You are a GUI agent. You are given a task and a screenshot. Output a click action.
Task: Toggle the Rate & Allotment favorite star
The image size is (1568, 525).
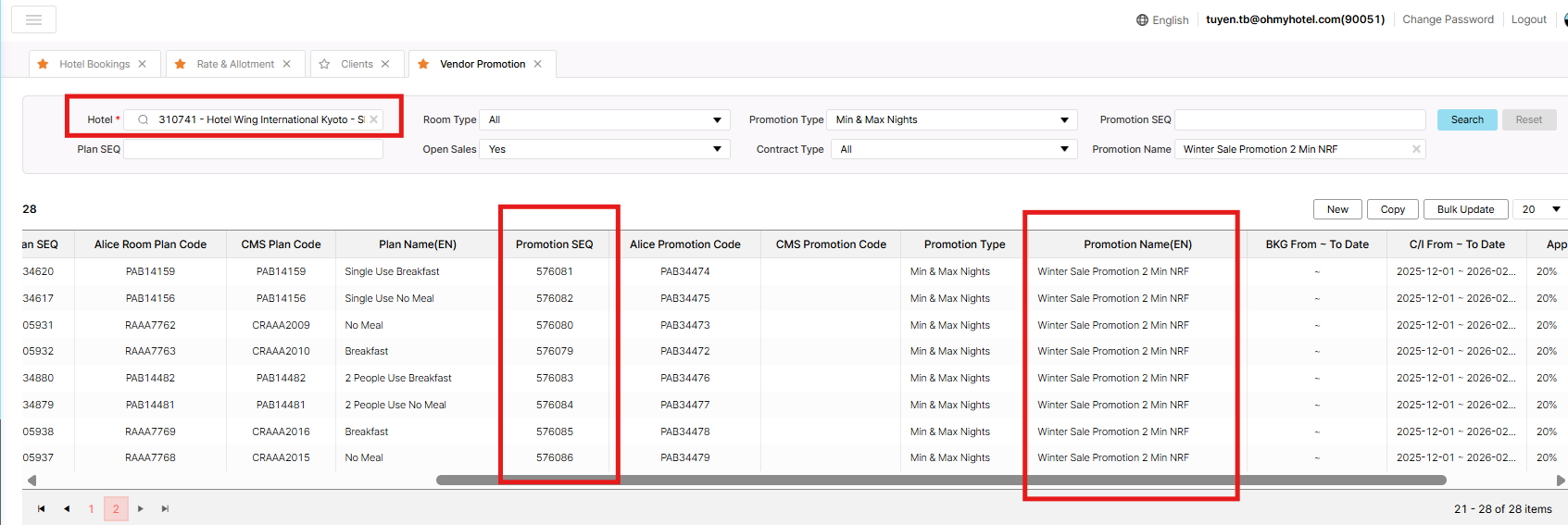point(180,64)
